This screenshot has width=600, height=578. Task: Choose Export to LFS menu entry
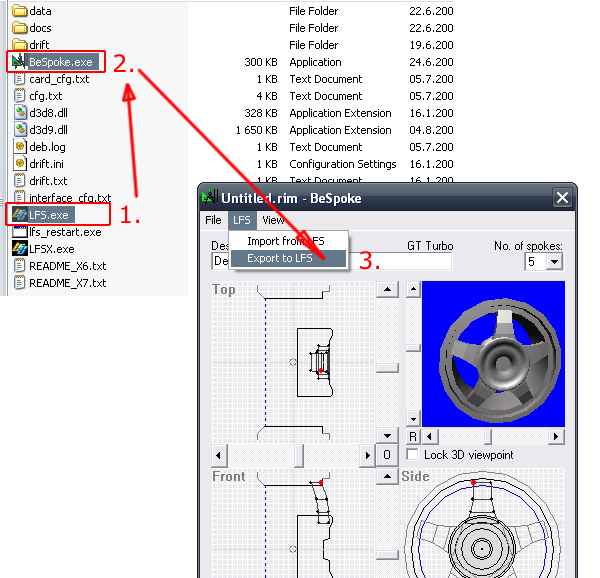(289, 258)
